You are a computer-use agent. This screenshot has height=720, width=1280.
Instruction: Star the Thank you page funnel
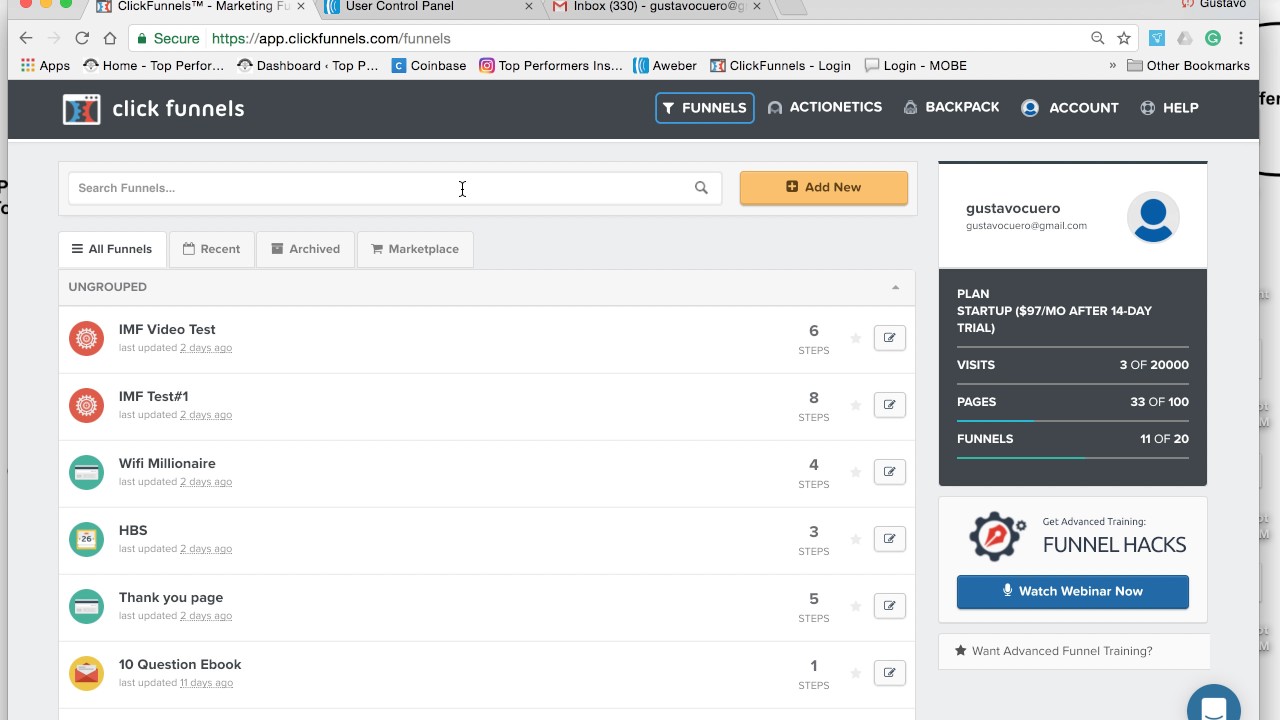855,606
